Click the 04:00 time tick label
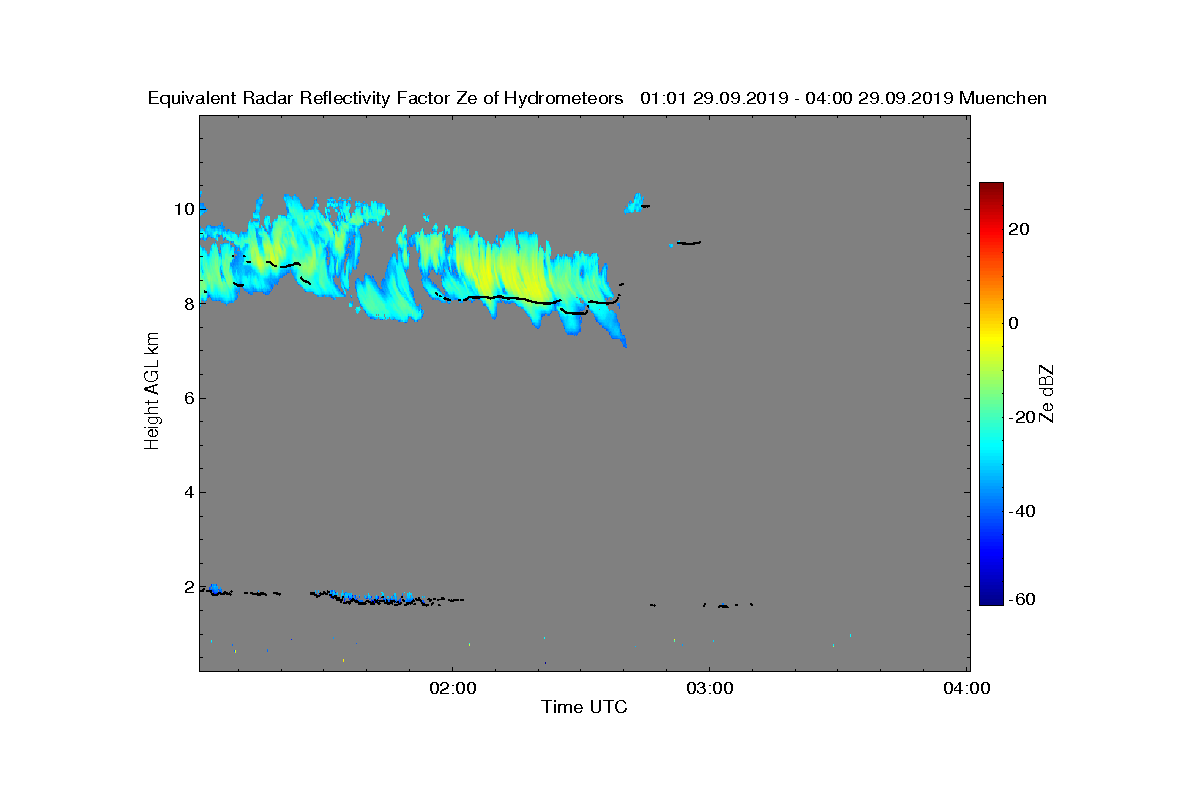Screen dimensions: 1200x800 968,688
